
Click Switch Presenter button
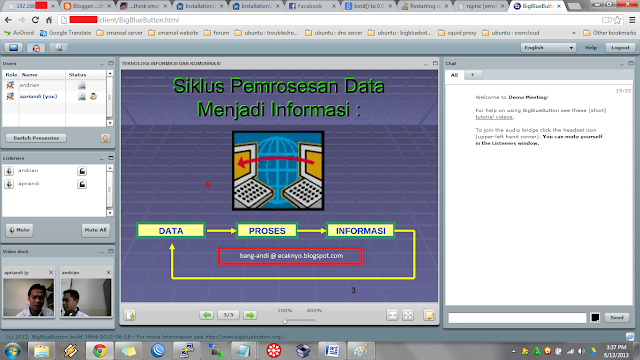coord(36,138)
